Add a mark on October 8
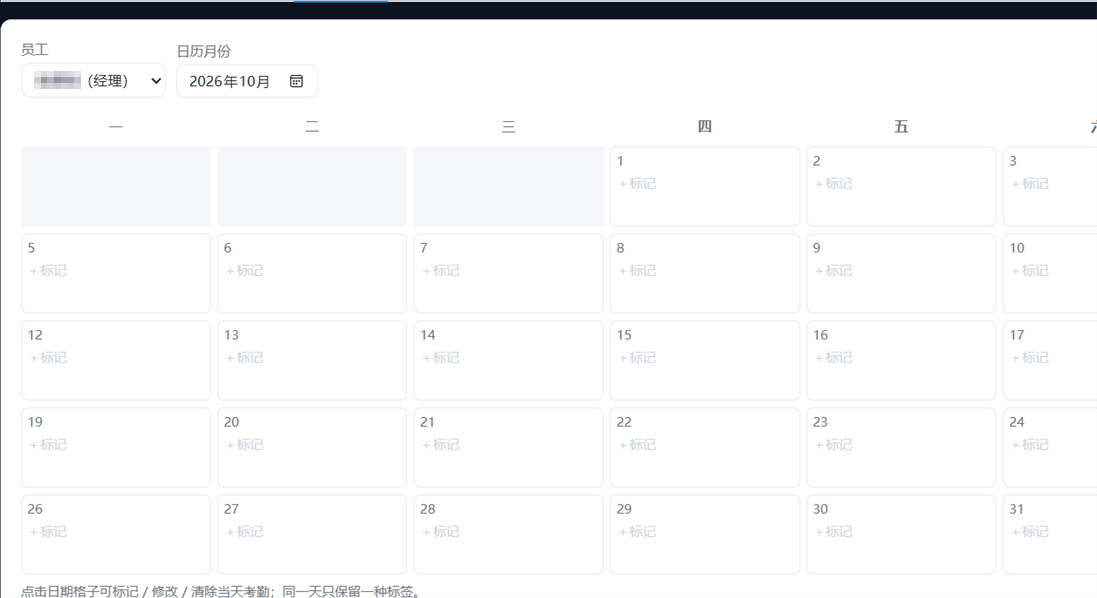1097x598 pixels. click(637, 271)
